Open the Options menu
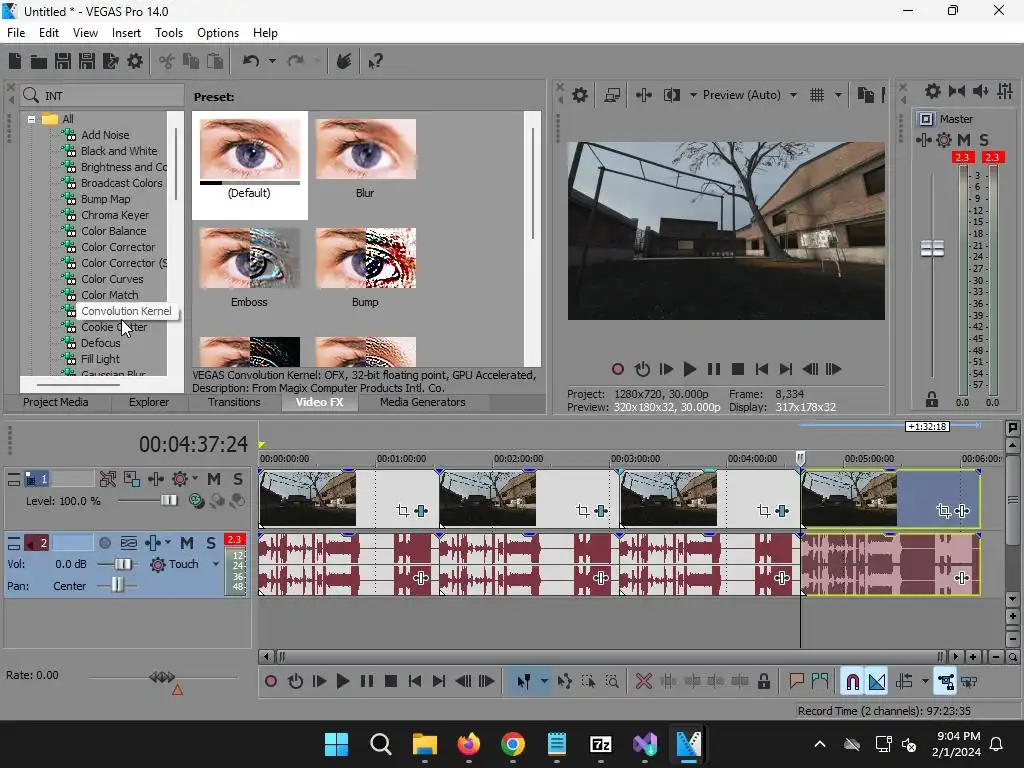The height and width of the screenshot is (768, 1024). tap(218, 33)
